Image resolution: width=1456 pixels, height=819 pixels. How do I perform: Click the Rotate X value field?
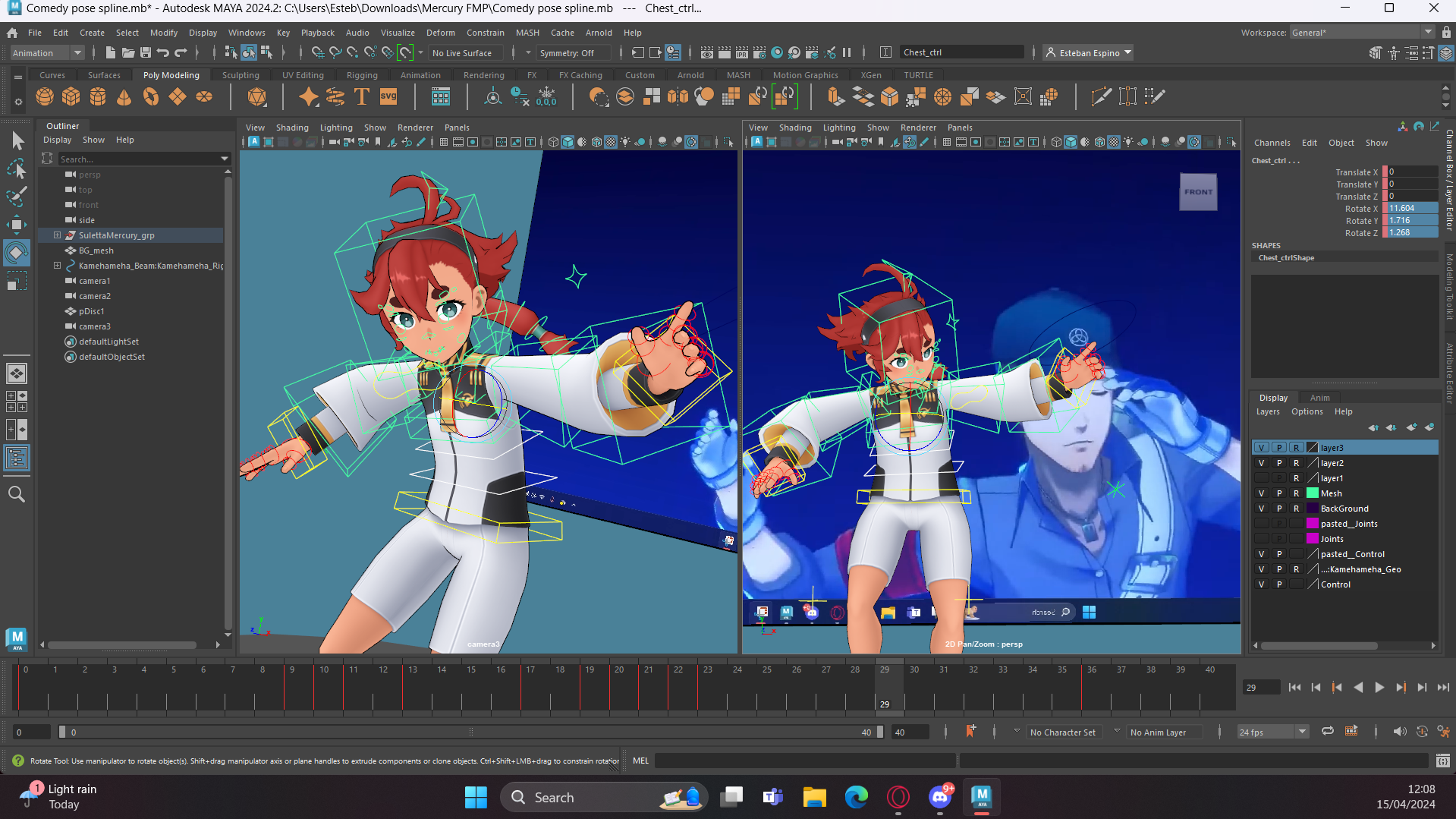(x=1412, y=208)
